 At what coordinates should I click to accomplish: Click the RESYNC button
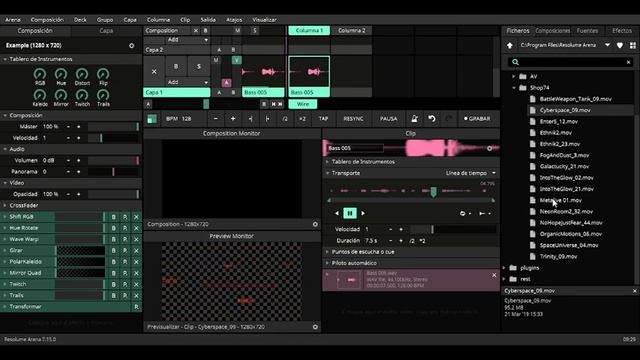pos(353,119)
